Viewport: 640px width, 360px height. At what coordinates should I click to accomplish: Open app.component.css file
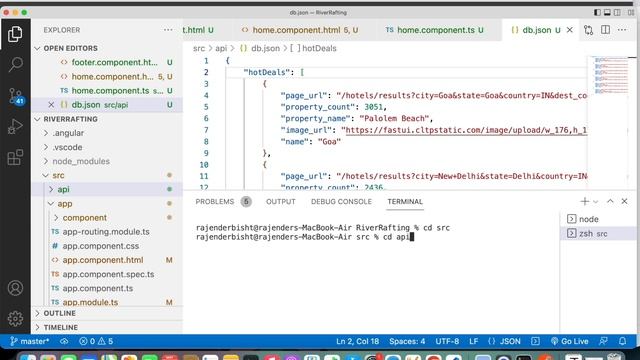coord(100,246)
